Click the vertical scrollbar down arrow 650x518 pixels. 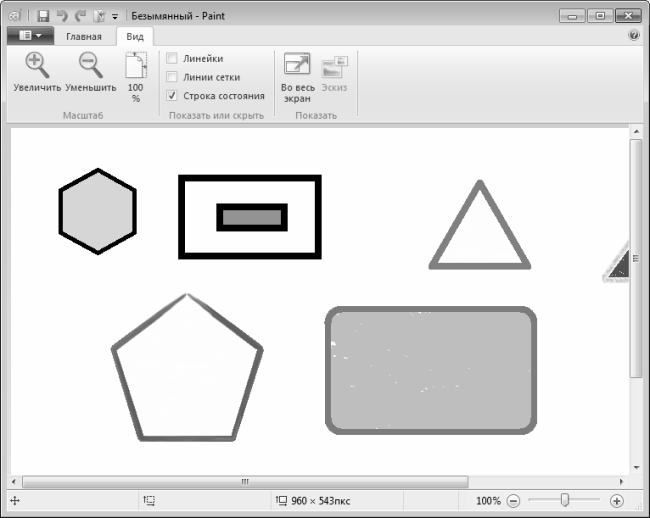point(636,468)
